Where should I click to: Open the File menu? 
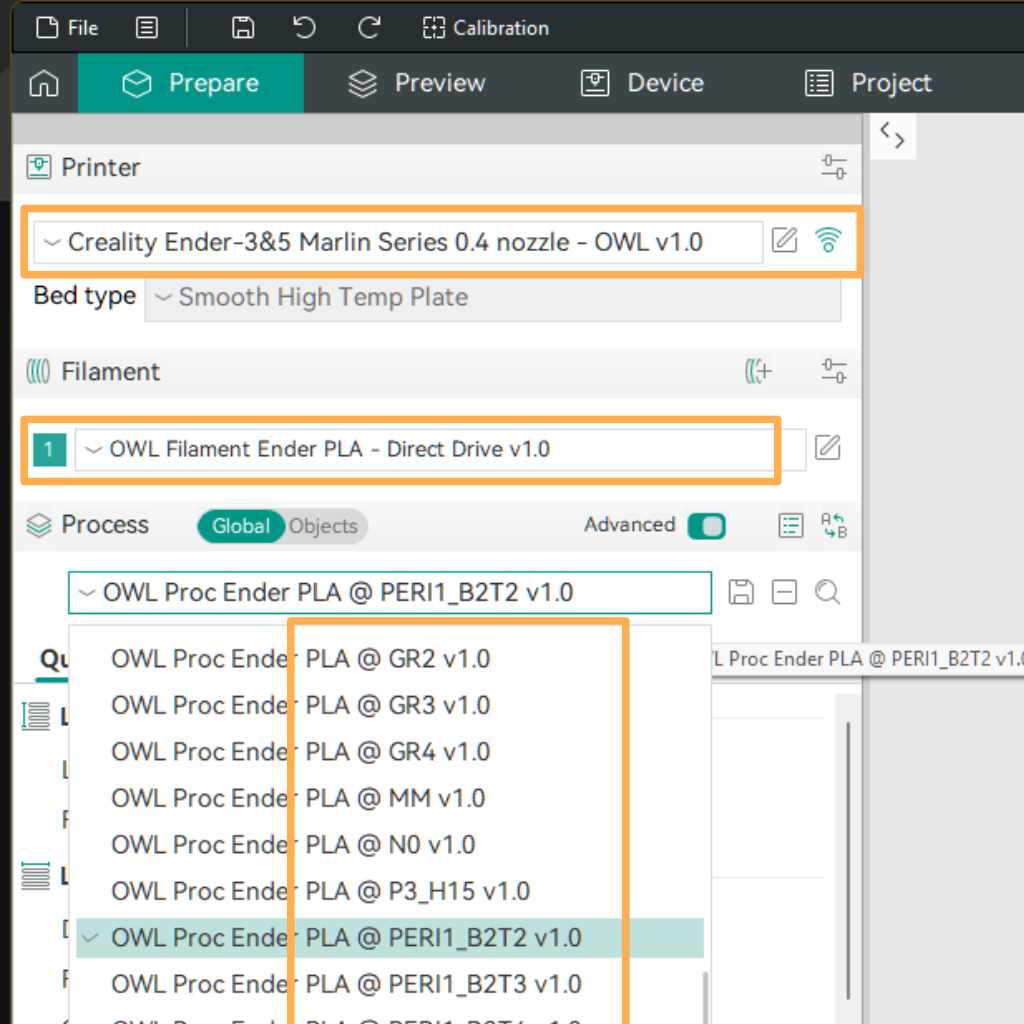tap(68, 28)
